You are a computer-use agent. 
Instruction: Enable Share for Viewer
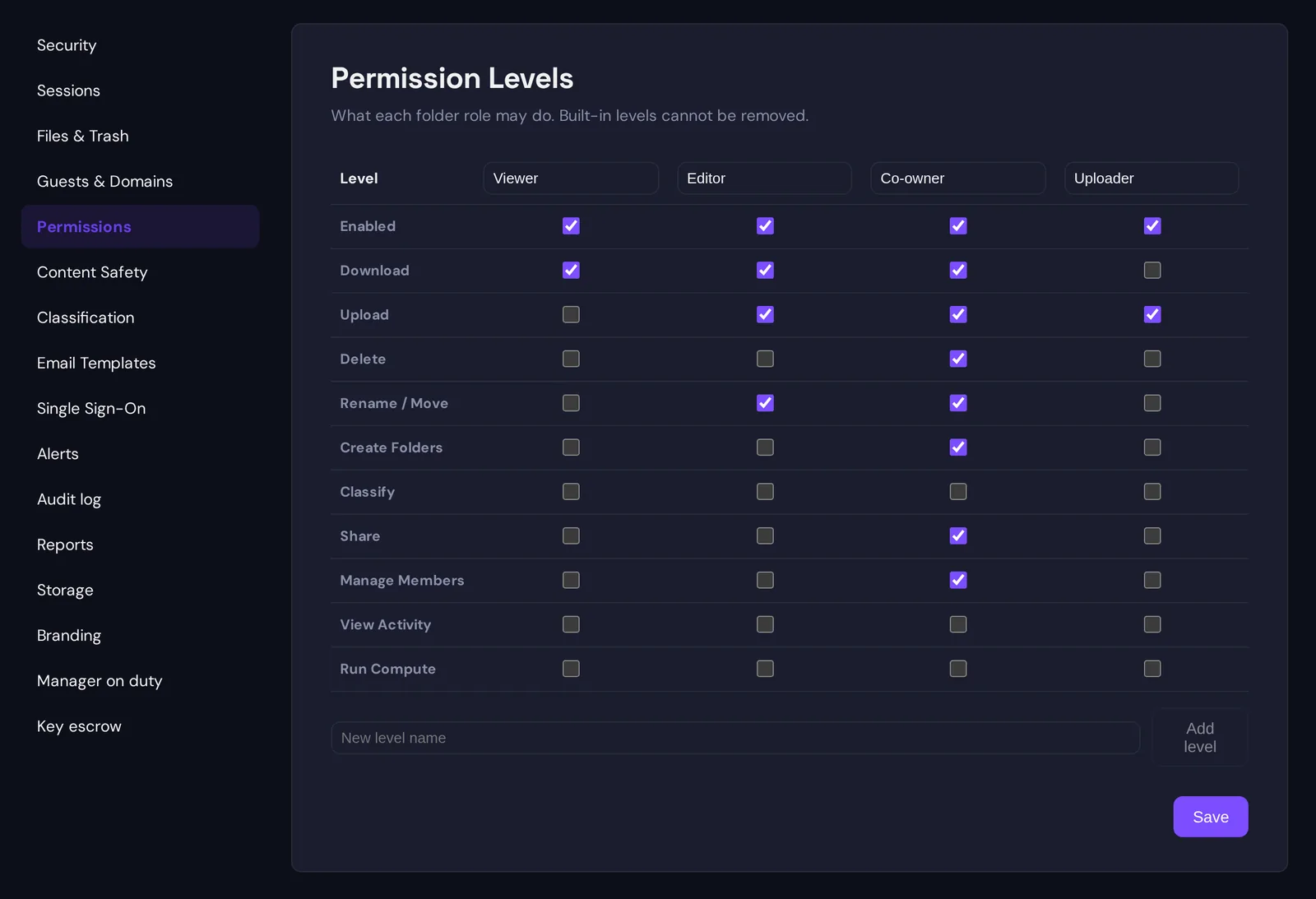pos(571,536)
